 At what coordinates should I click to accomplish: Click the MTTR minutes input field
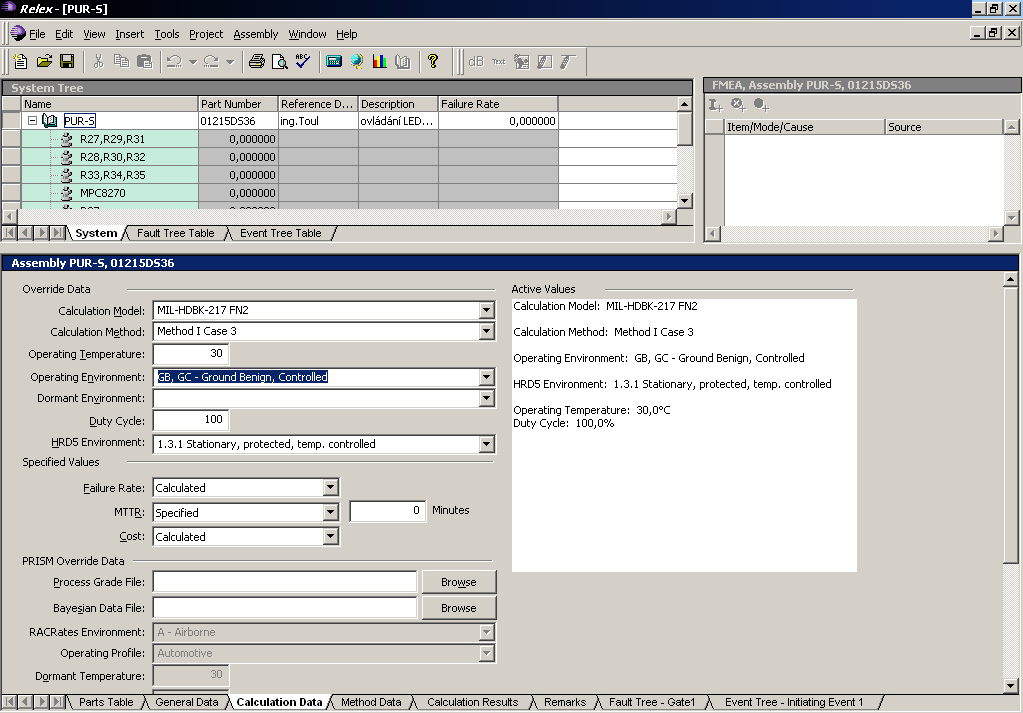tap(388, 511)
